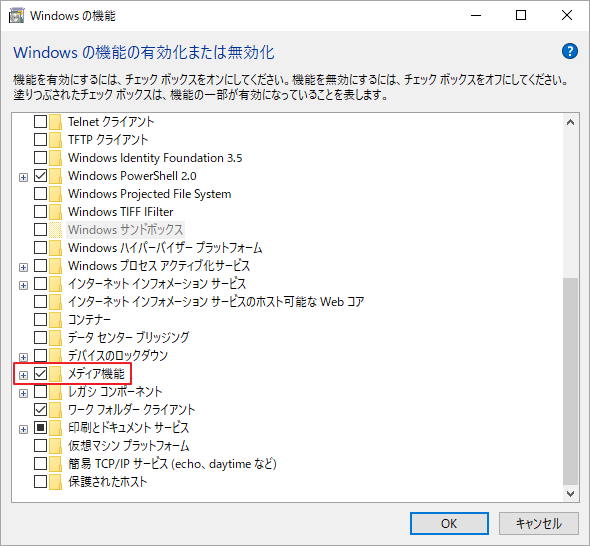Select 簡易 TCP/IP サービス item label
590x546 pixels.
[172, 464]
